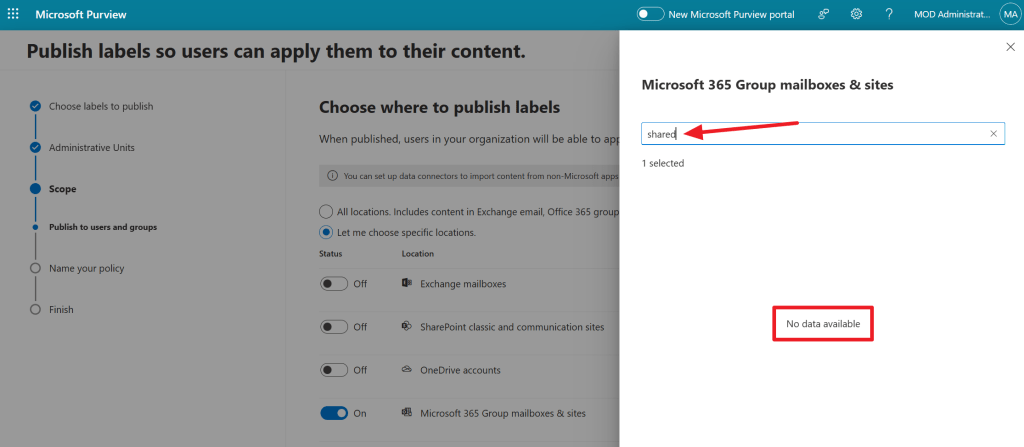Open the Name your policy step
The width and height of the screenshot is (1024, 447).
click(86, 268)
